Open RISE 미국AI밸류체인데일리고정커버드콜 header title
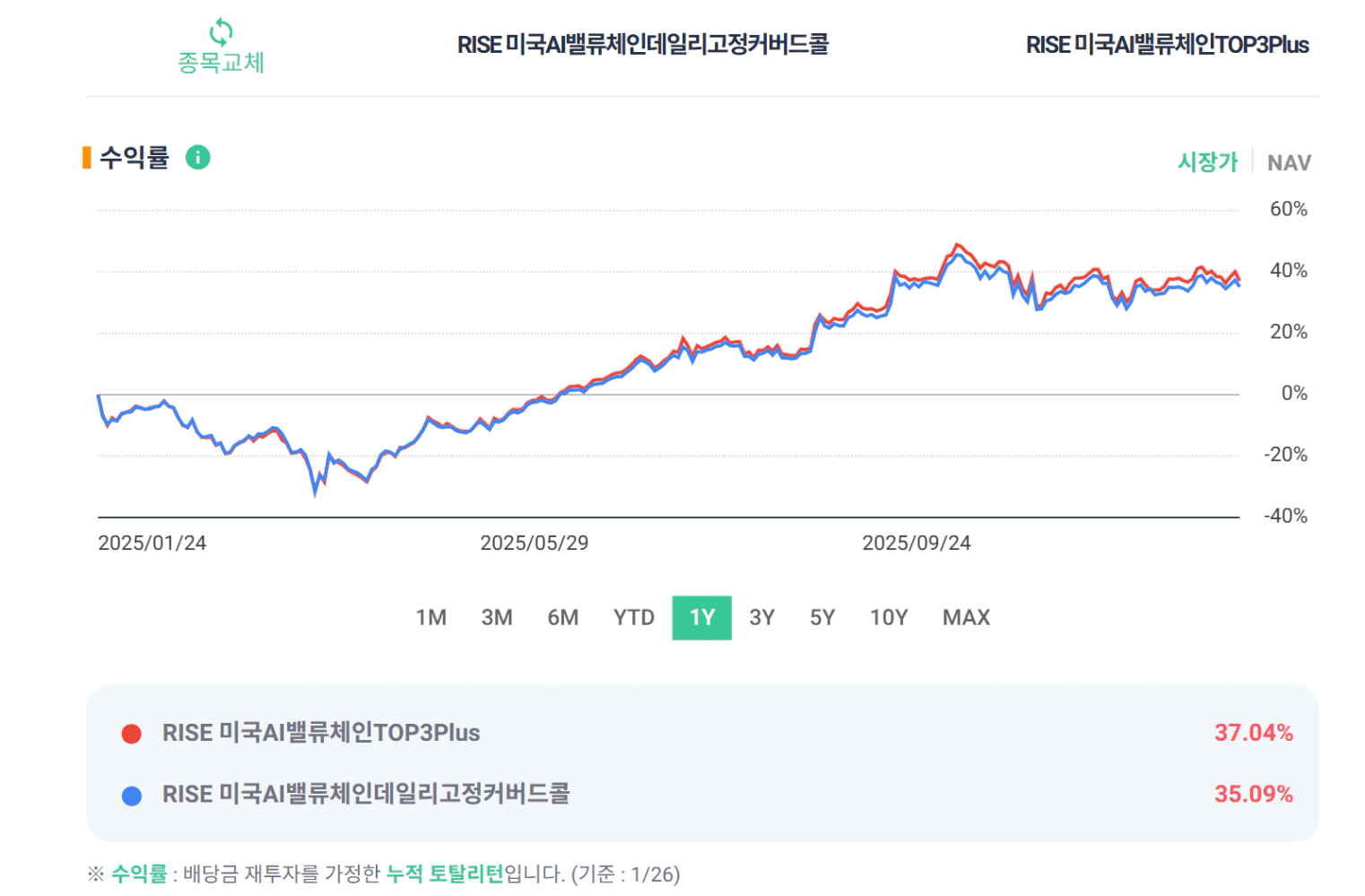 [x=643, y=45]
